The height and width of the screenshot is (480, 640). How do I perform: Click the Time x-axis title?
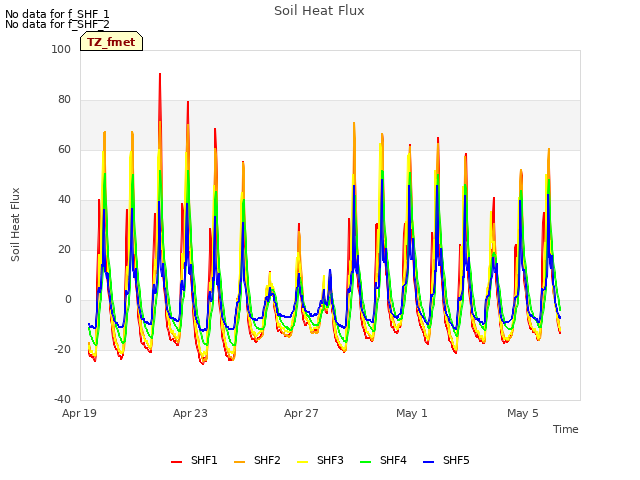pos(566,429)
